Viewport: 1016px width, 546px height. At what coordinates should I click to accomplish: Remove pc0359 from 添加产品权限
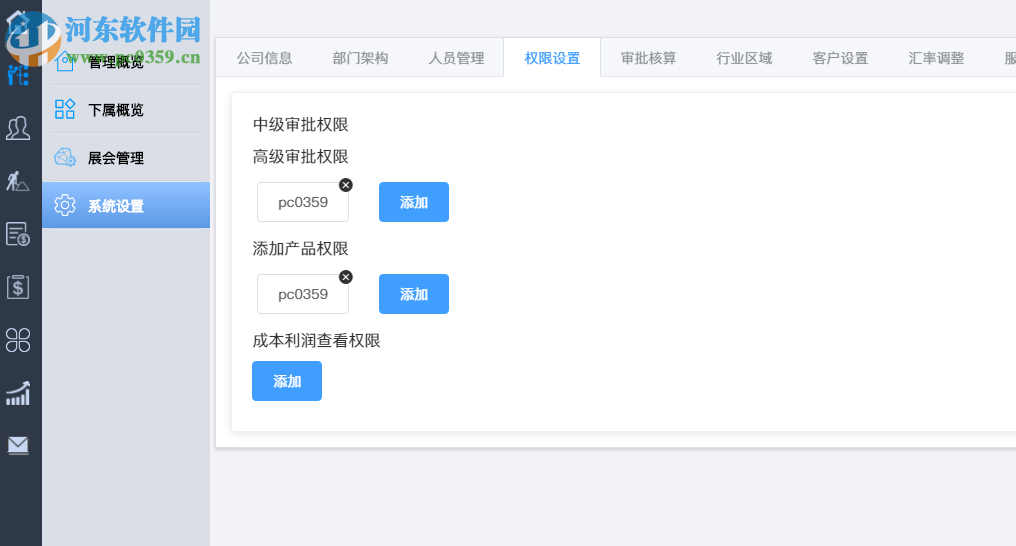point(346,277)
